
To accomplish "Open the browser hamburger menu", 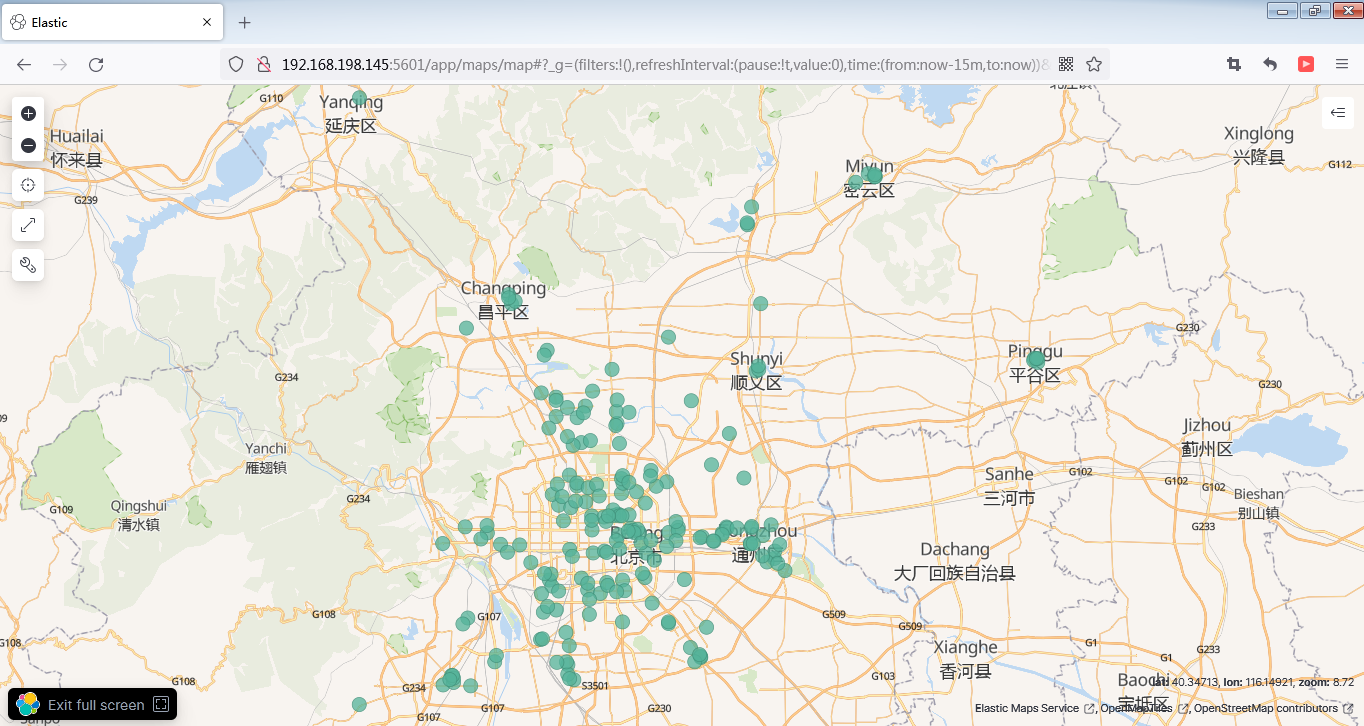I will (x=1342, y=64).
